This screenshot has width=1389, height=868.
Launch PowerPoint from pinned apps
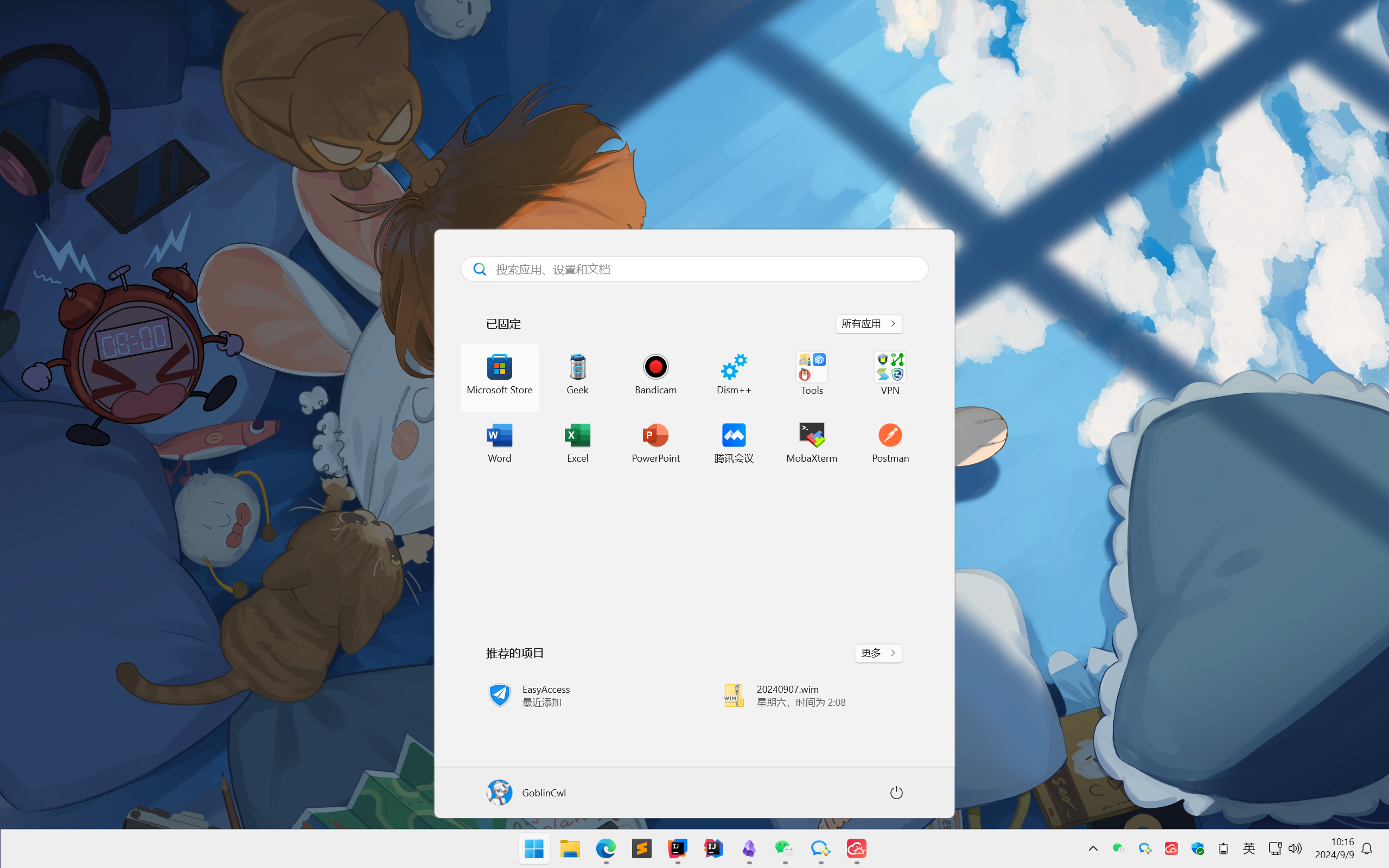point(655,445)
